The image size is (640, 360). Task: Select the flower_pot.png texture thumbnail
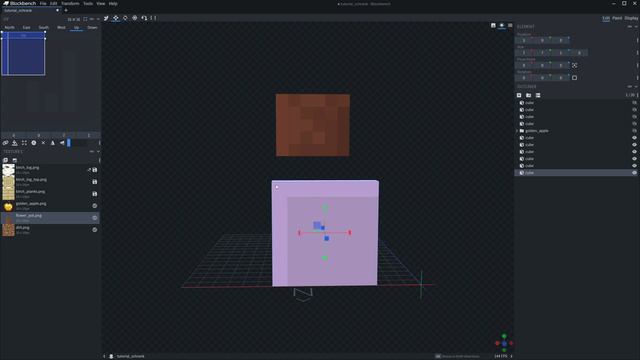click(x=8, y=218)
